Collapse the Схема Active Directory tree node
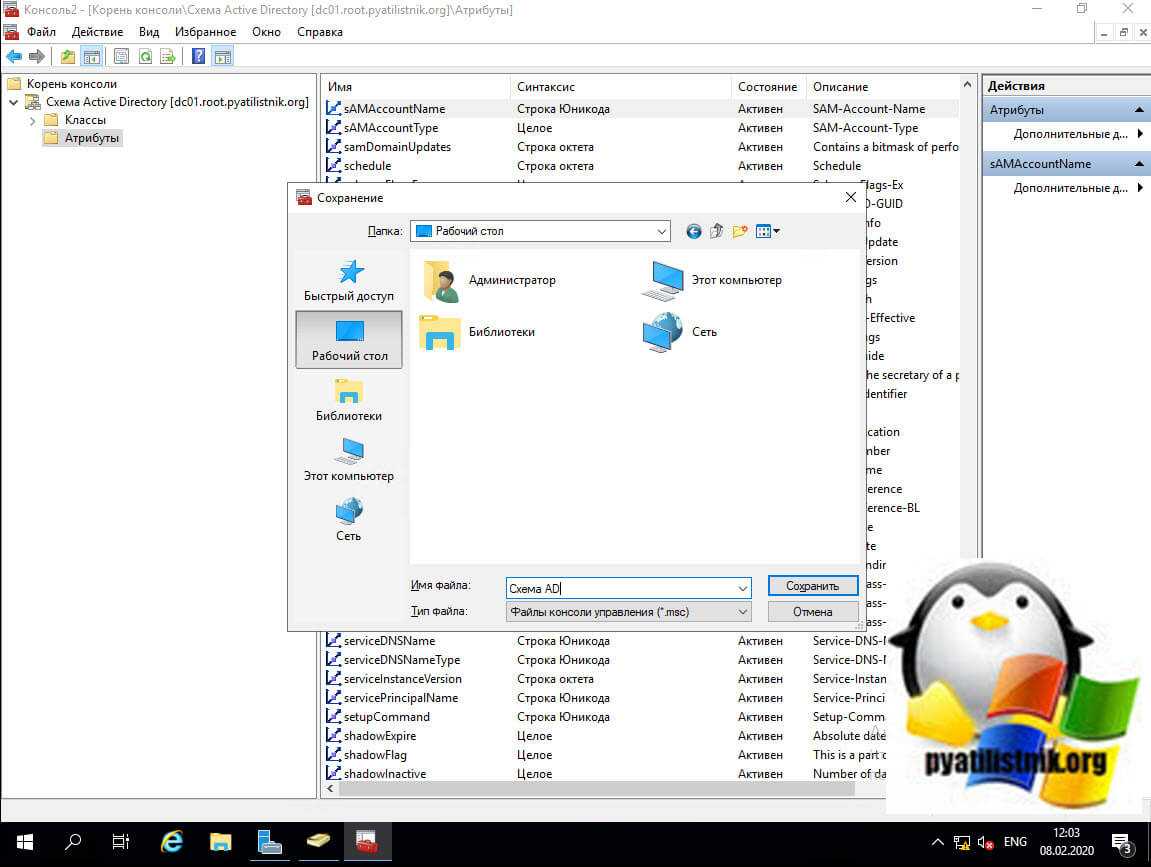Image resolution: width=1151 pixels, height=867 pixels. pos(13,102)
